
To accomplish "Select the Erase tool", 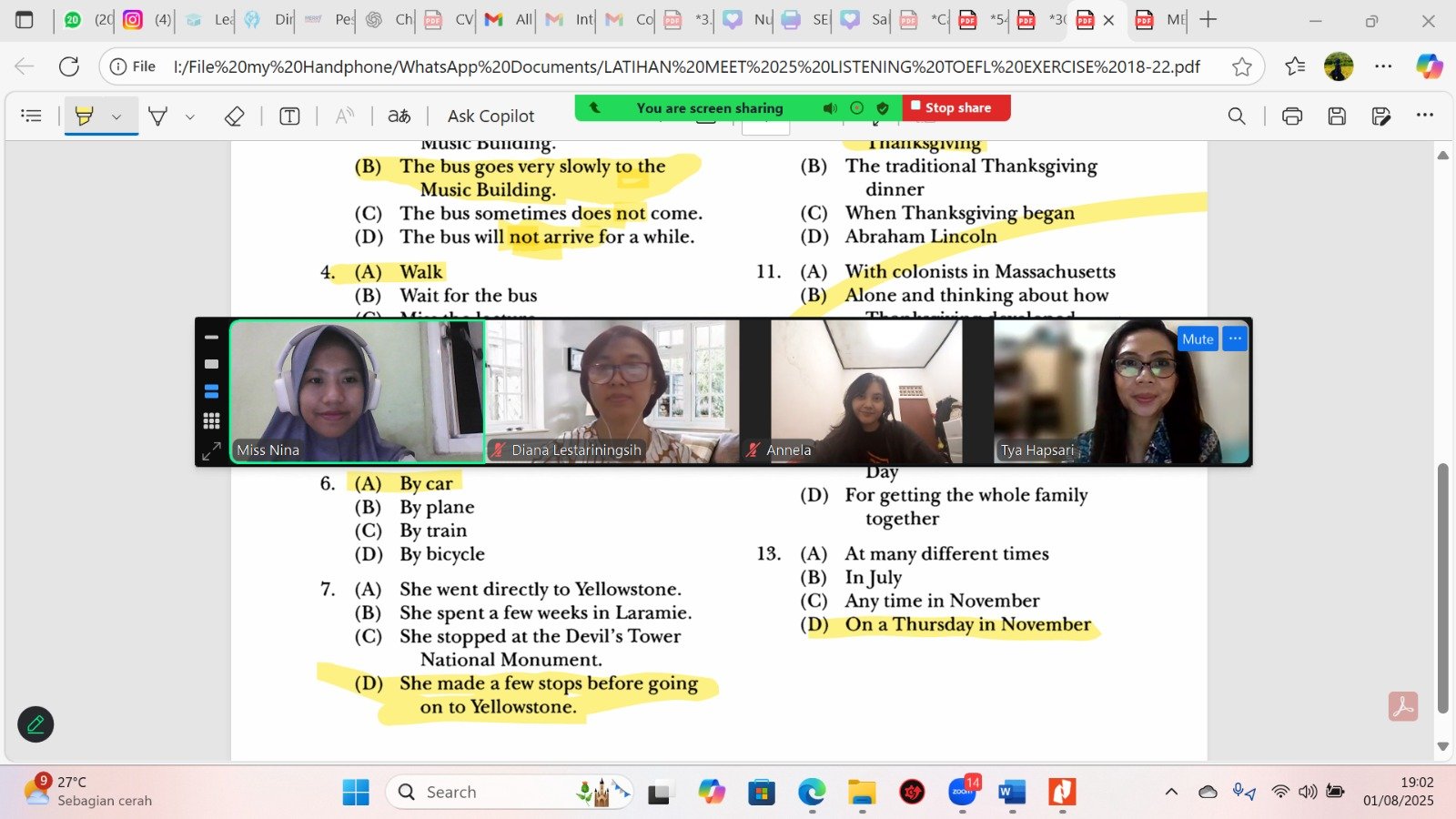I will click(x=234, y=116).
